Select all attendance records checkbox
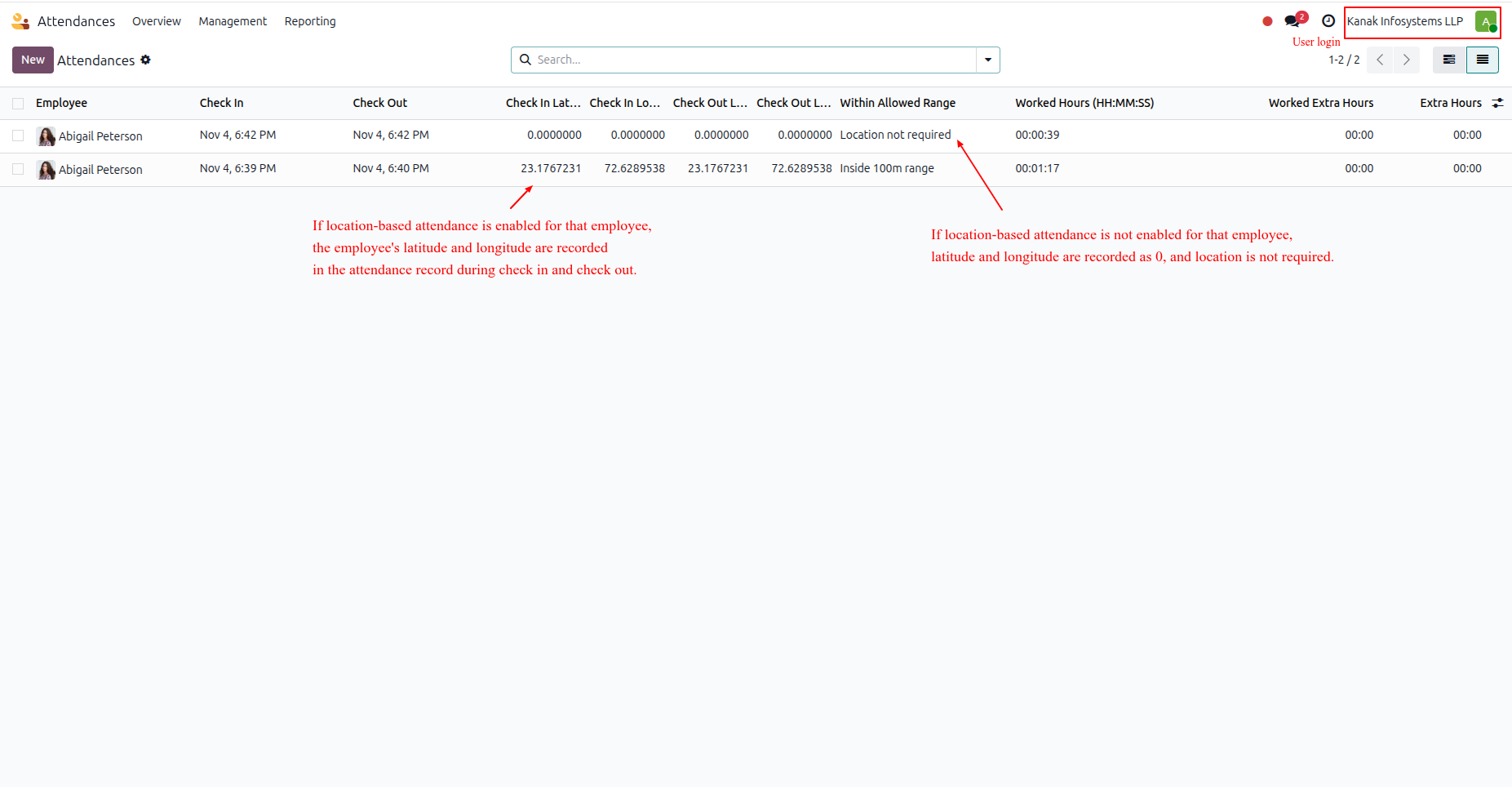 click(x=18, y=103)
